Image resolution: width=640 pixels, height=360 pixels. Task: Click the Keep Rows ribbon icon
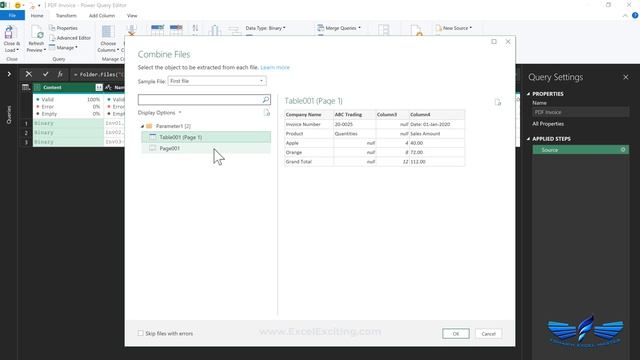157,29
